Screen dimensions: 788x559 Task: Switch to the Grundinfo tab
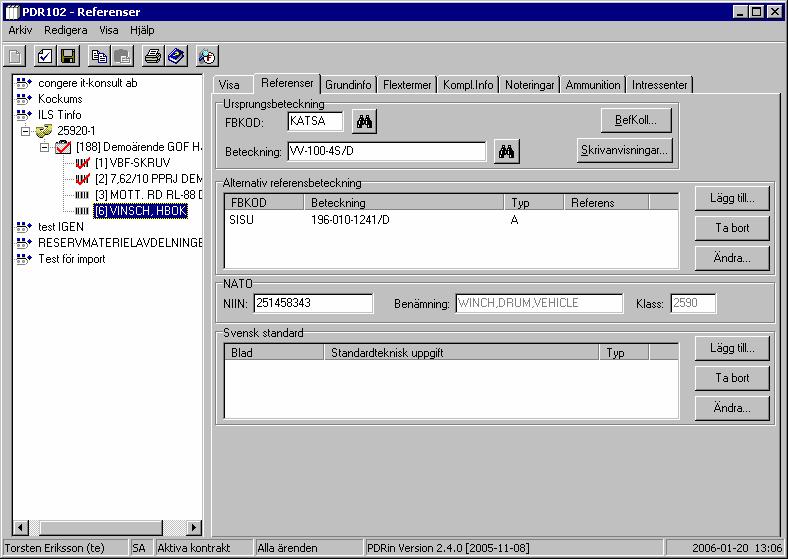348,85
